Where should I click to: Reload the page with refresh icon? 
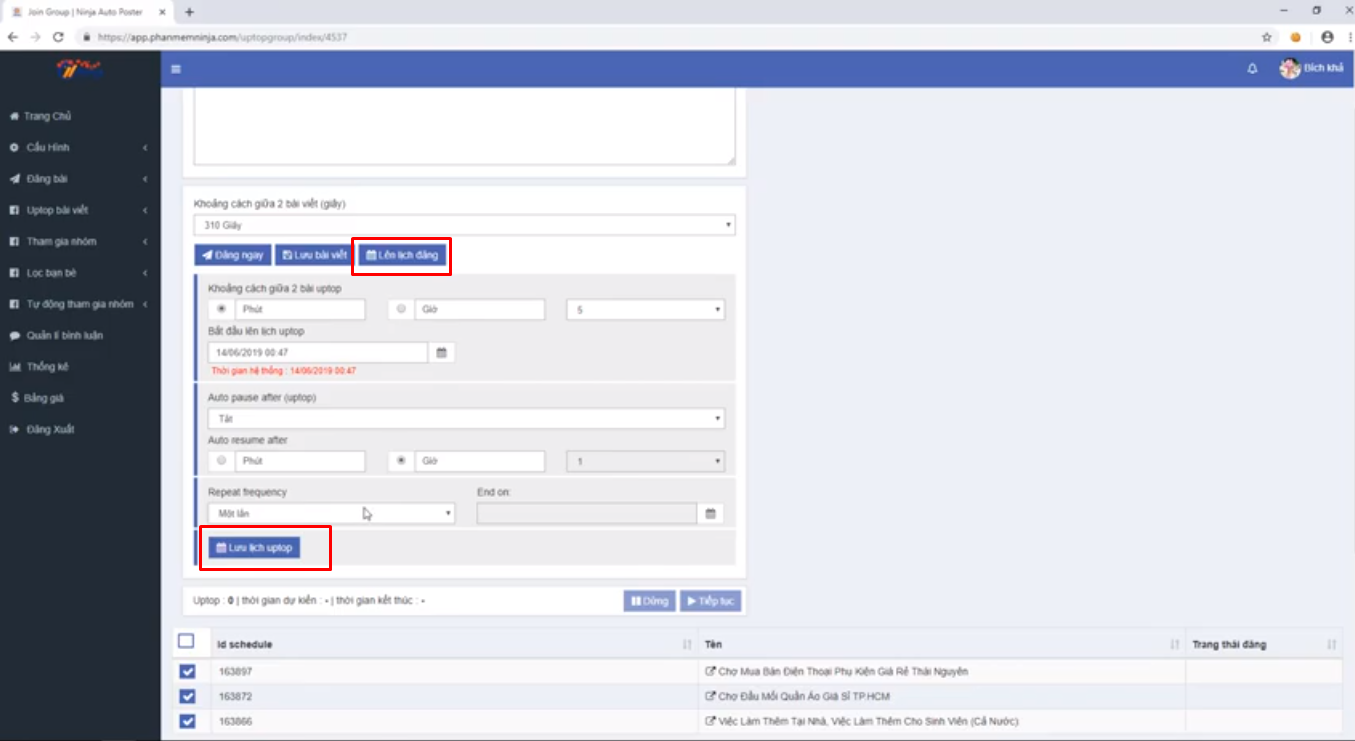pos(58,37)
